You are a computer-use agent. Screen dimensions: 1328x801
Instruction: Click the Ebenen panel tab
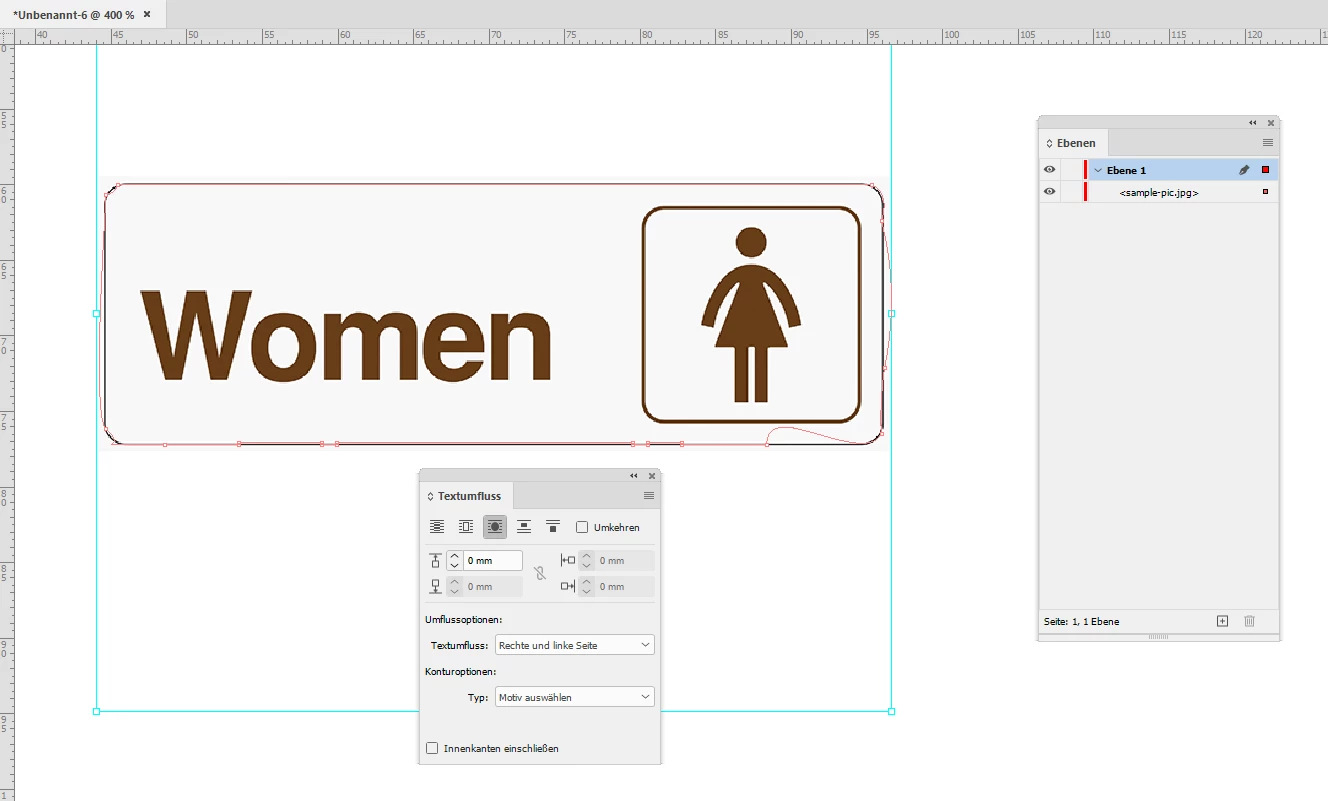(x=1075, y=143)
